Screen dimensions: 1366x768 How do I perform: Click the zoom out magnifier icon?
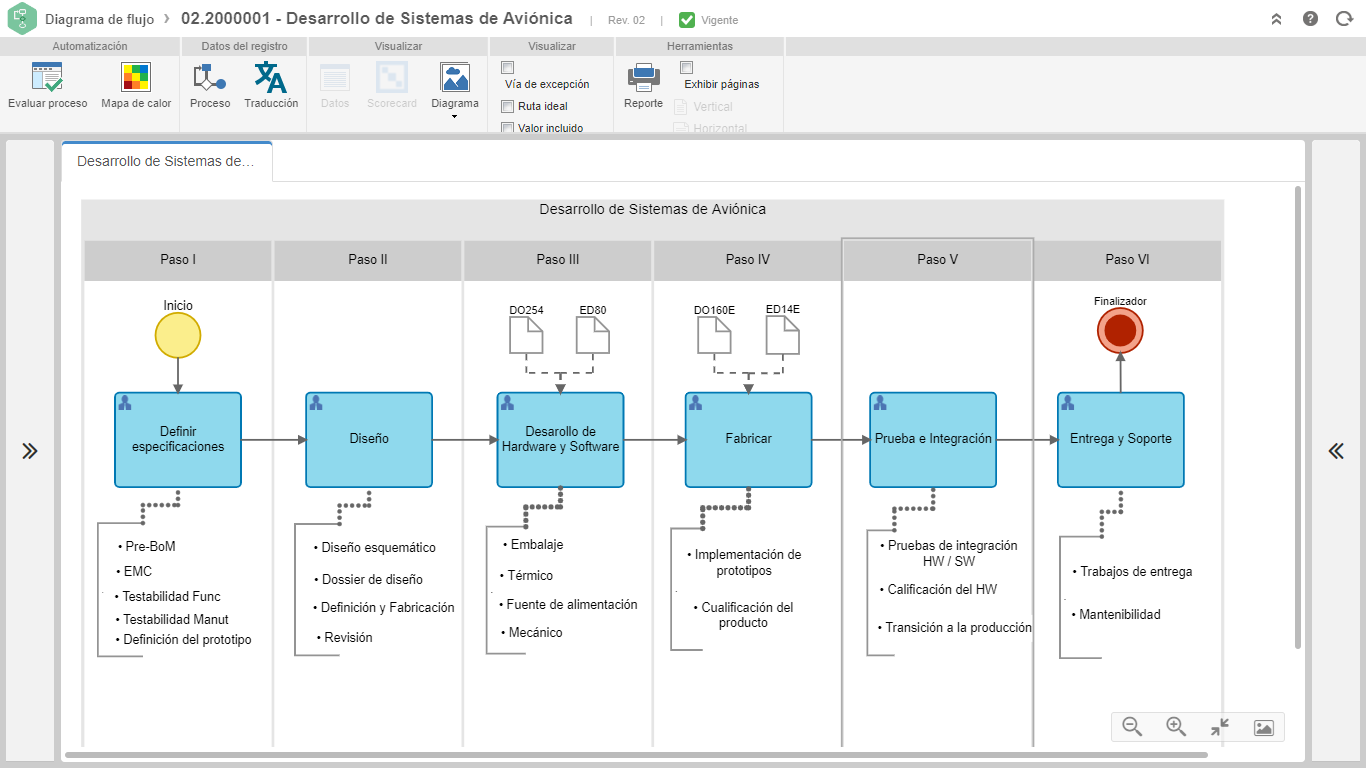click(x=1132, y=727)
